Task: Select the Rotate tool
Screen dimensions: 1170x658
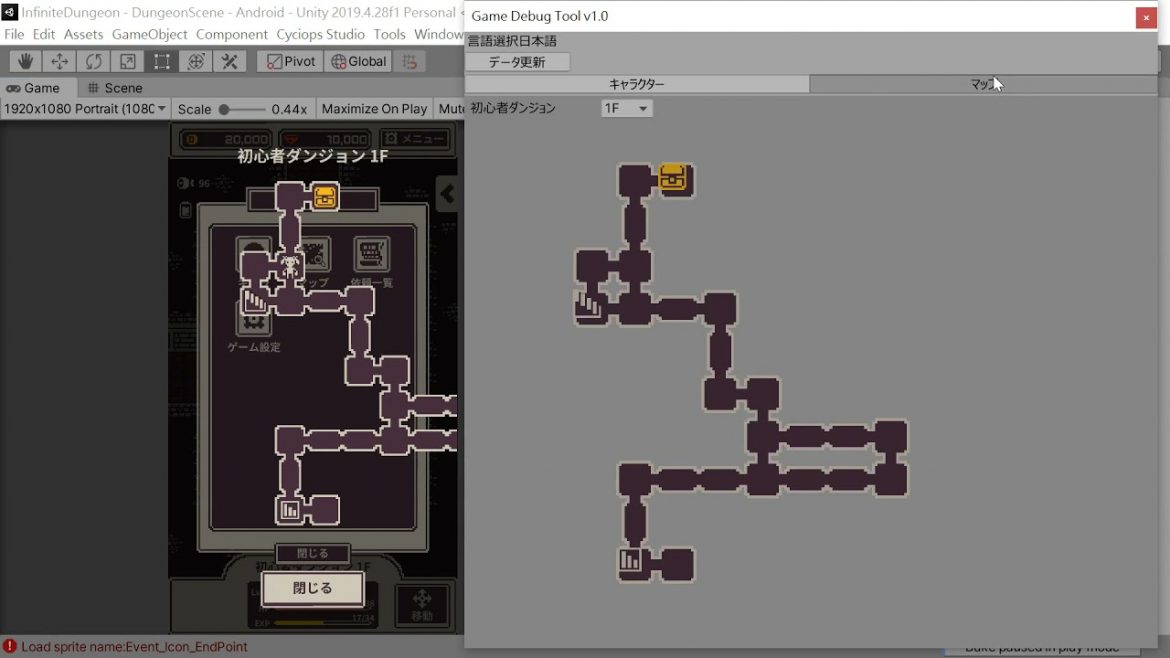Action: (94, 62)
